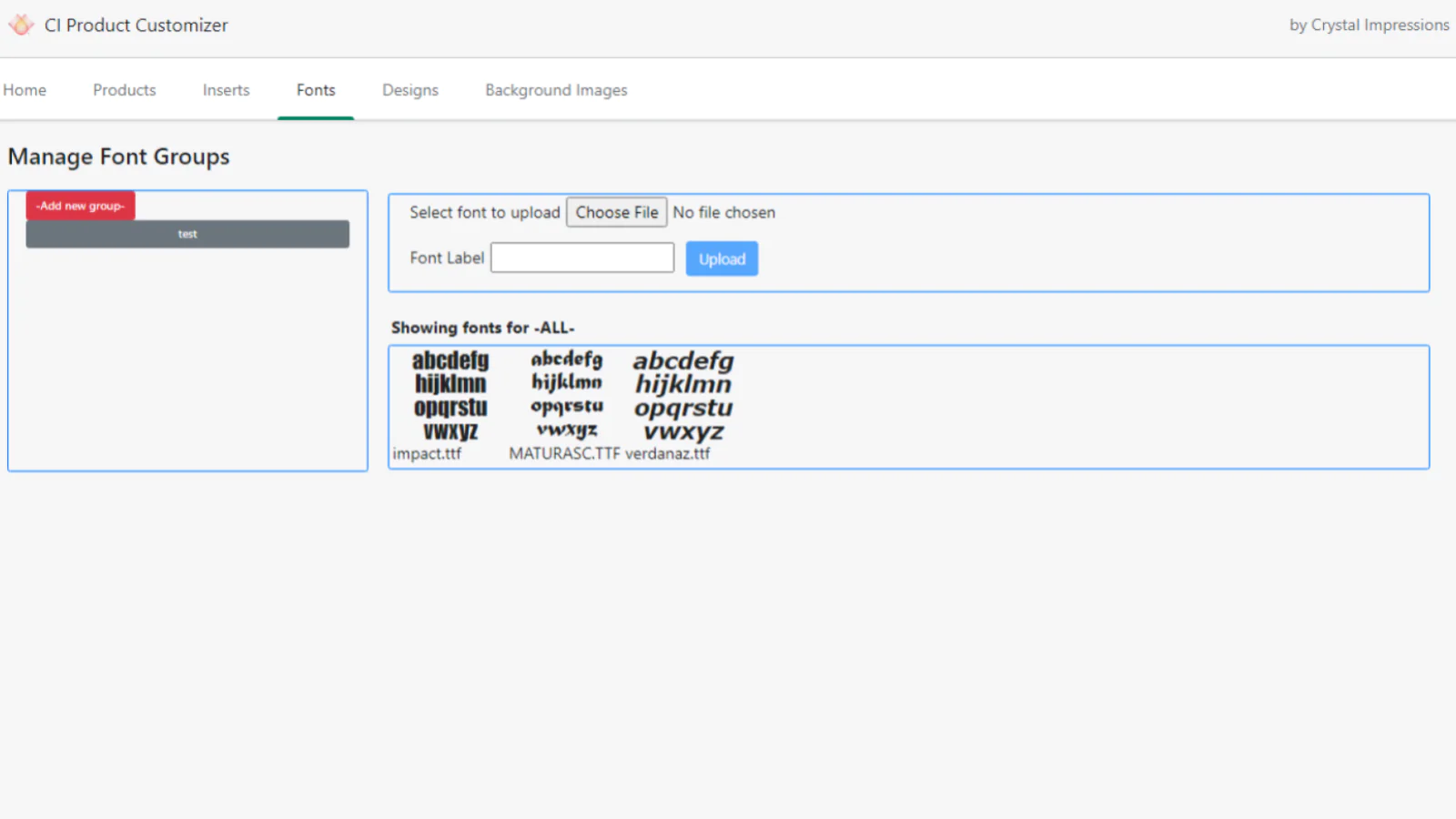The image size is (1456, 819).
Task: Click the impact.ttf file name label
Action: click(427, 453)
